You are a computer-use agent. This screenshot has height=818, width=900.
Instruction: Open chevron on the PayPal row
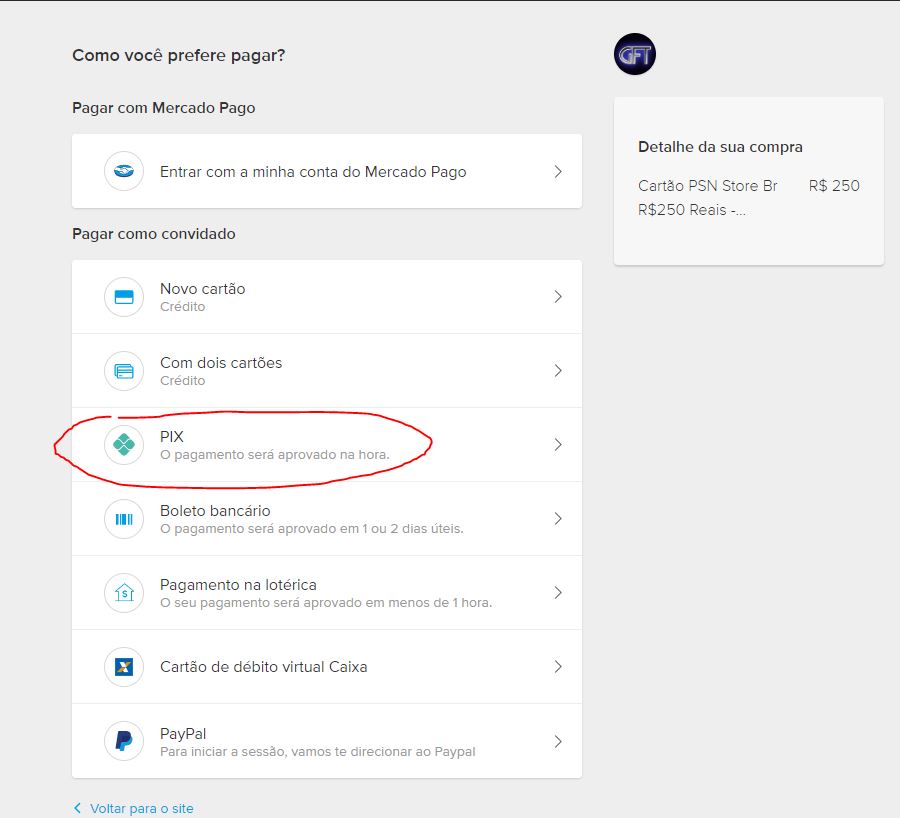pyautogui.click(x=558, y=741)
